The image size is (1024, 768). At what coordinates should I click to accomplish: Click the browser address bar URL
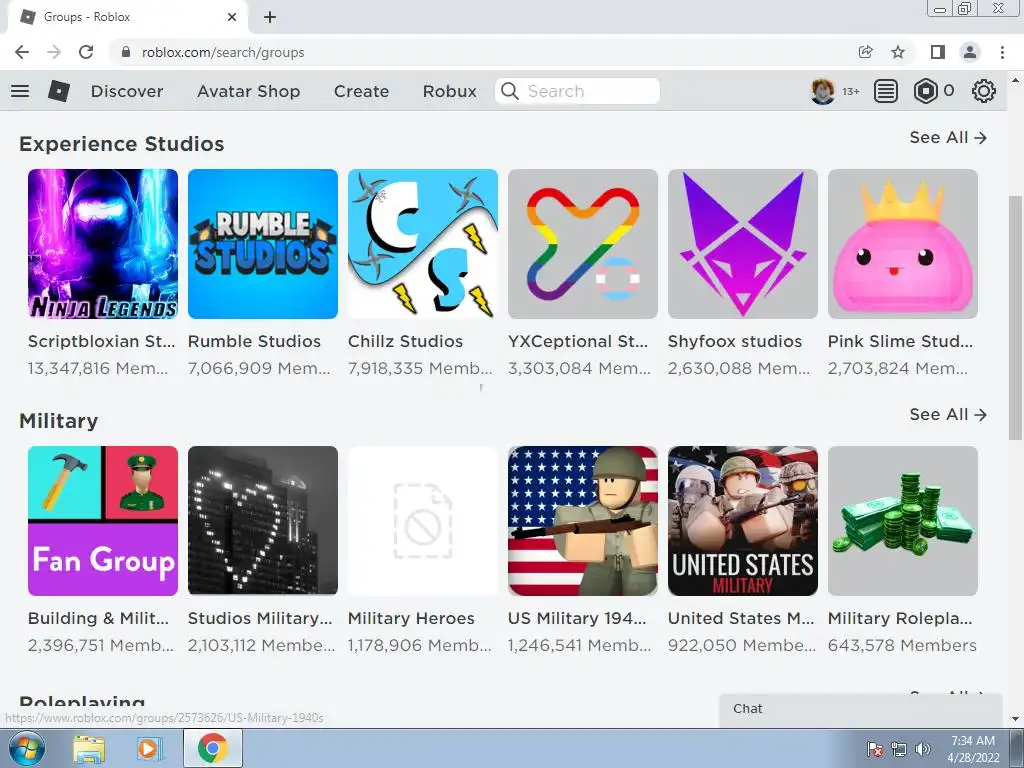pos(223,52)
